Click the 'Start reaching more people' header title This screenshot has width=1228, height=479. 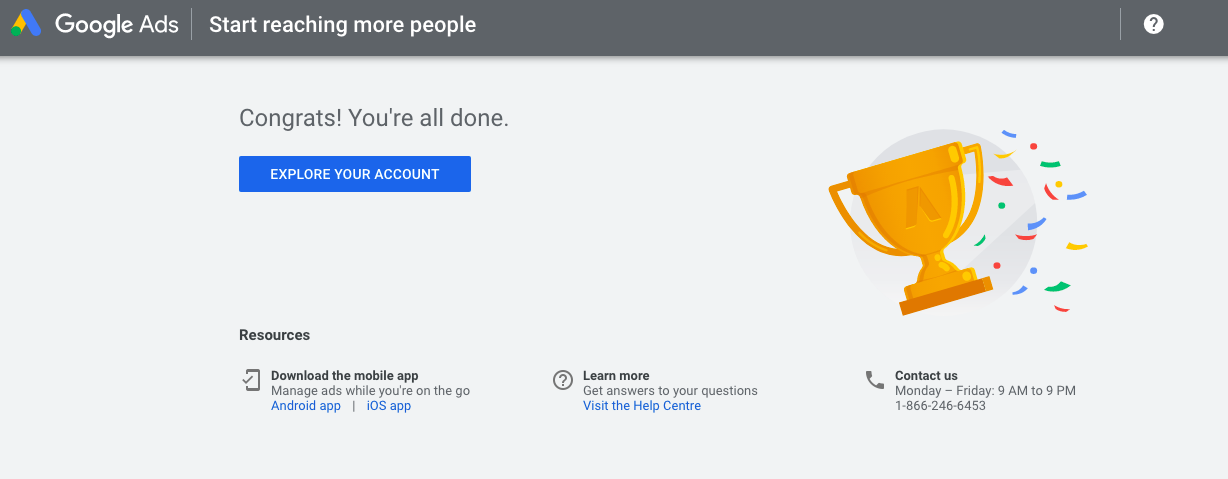click(x=342, y=24)
